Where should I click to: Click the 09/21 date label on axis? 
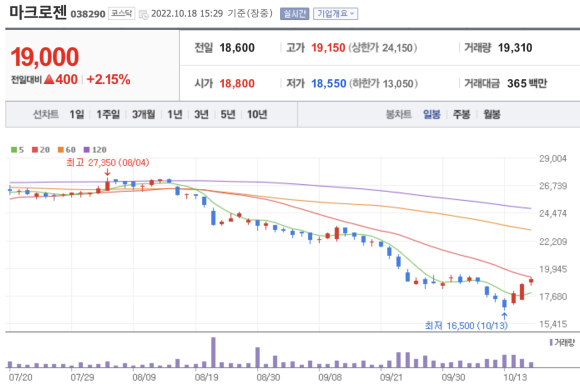(x=392, y=378)
